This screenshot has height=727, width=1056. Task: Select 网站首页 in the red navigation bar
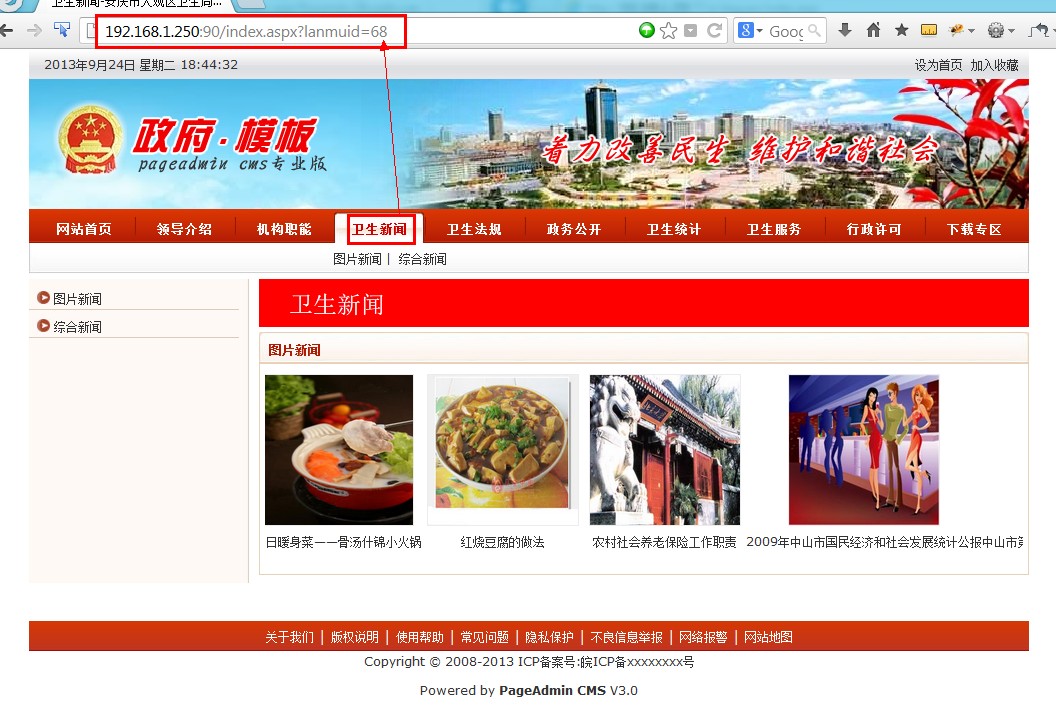click(x=84, y=229)
